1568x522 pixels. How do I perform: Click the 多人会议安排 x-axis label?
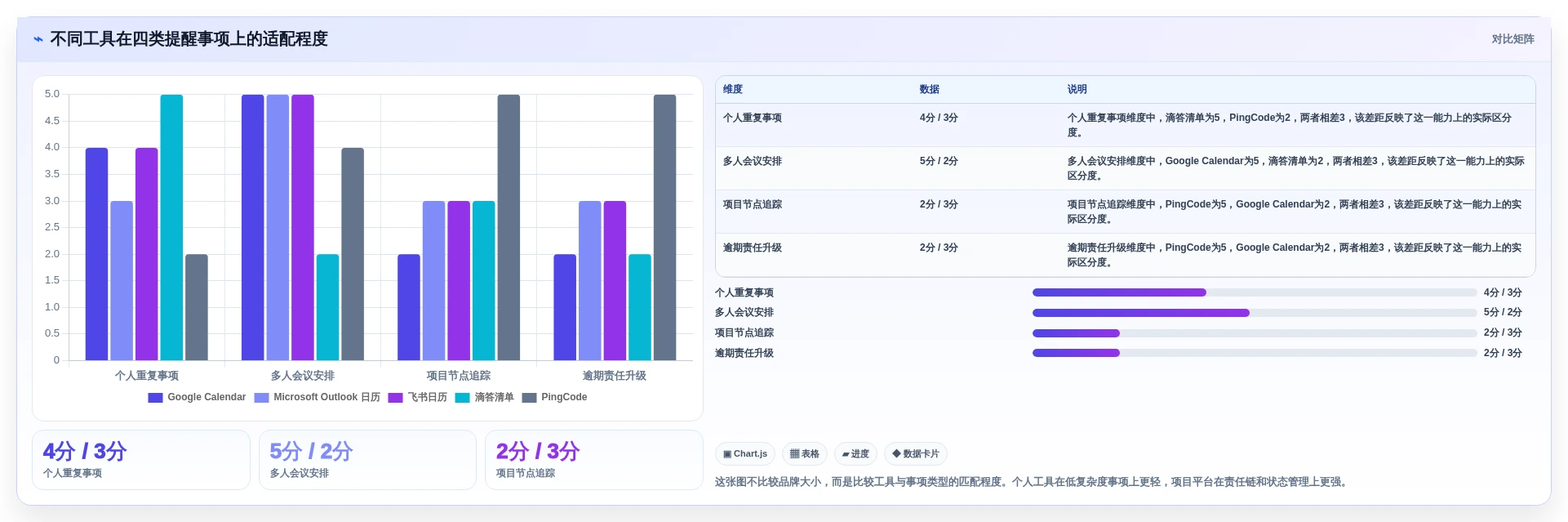click(303, 376)
